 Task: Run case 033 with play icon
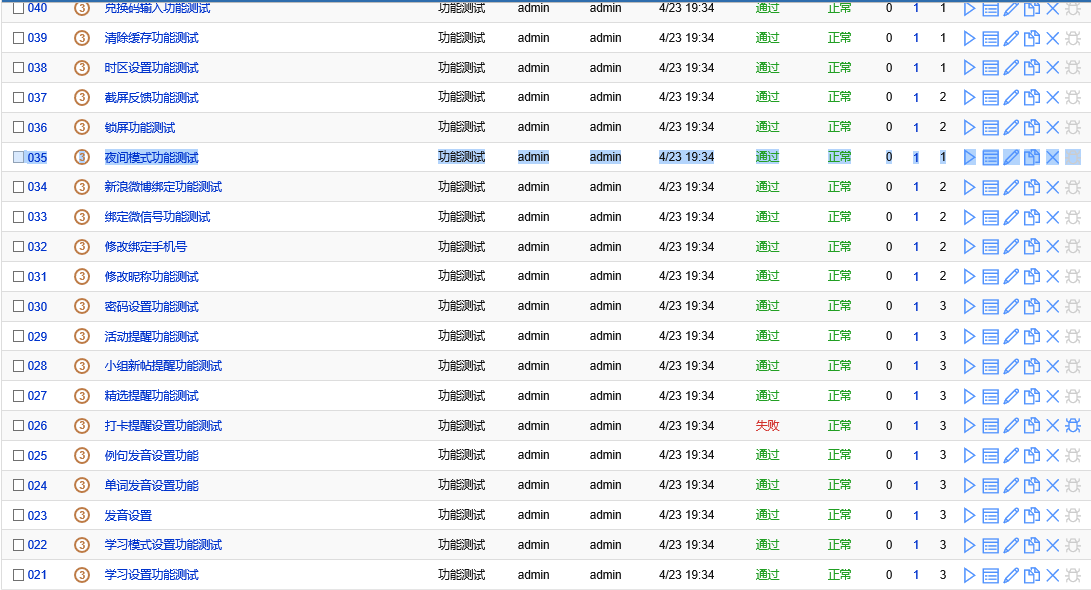coord(969,218)
